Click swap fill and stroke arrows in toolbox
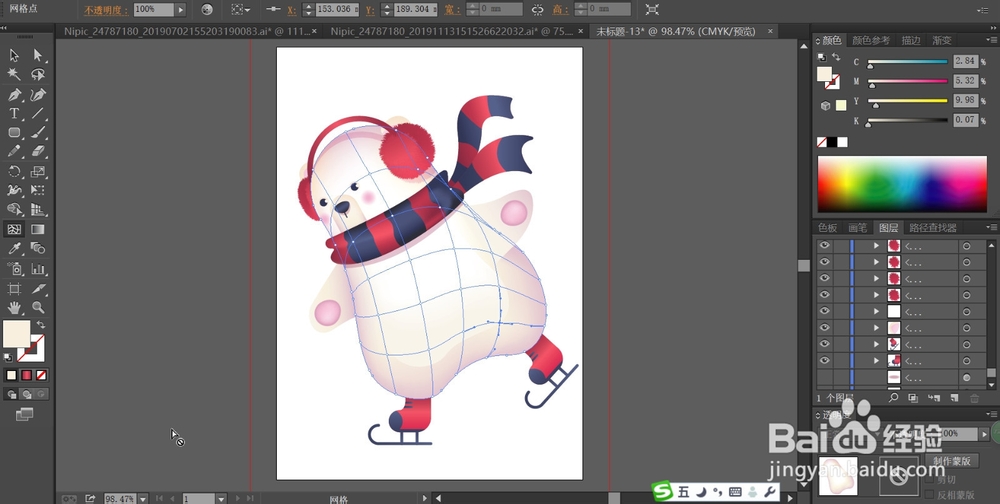This screenshot has height=504, width=1000. pos(41,325)
